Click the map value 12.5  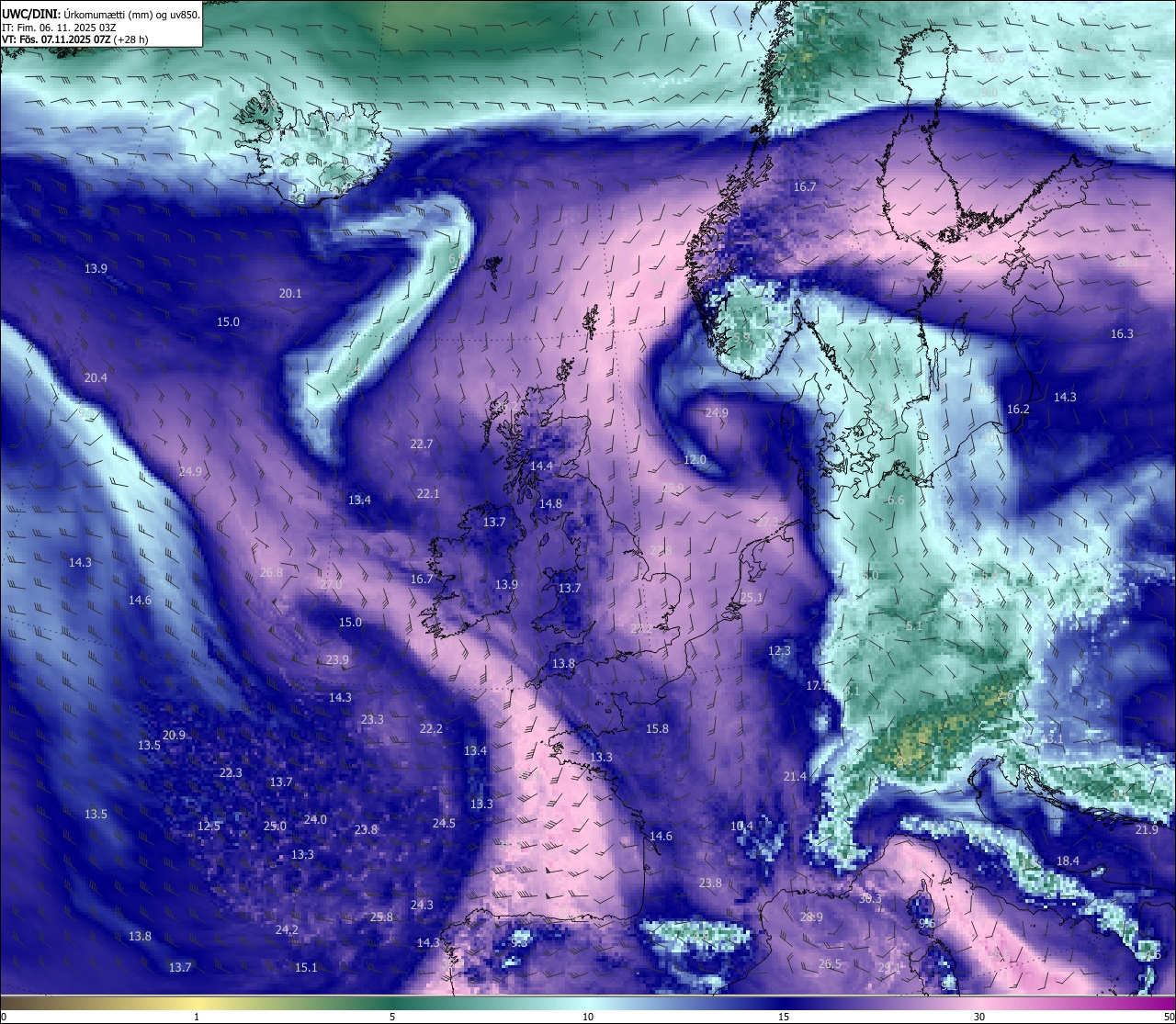click(x=209, y=827)
